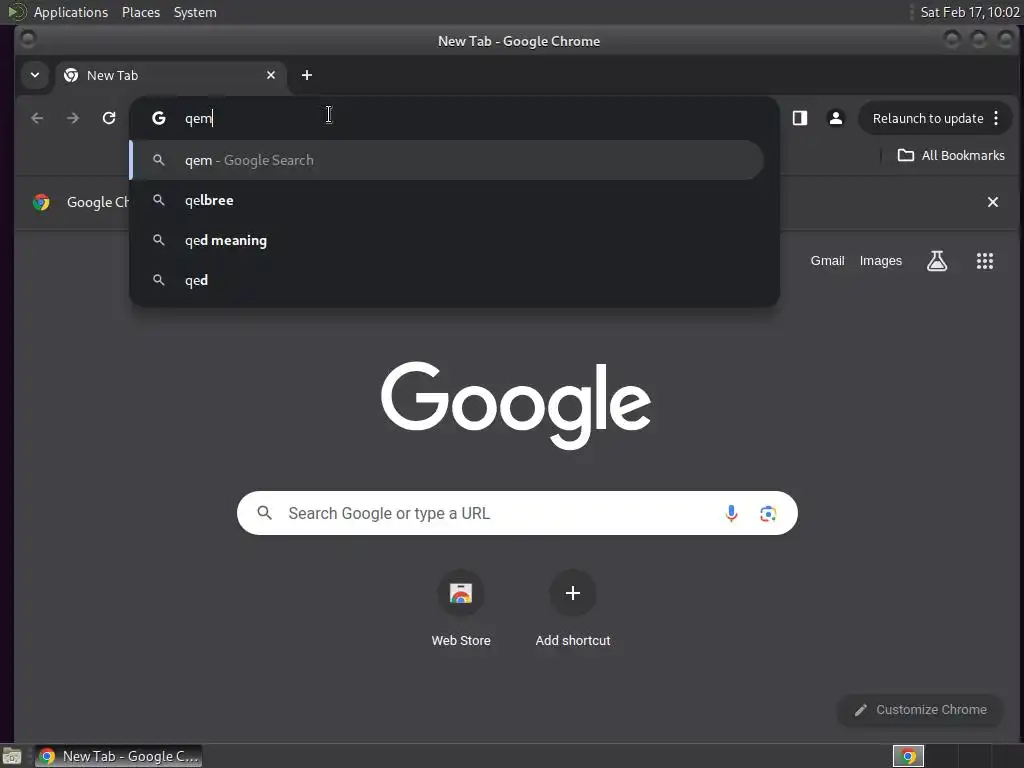Search by image with Lens icon
The image size is (1024, 768).
click(768, 513)
